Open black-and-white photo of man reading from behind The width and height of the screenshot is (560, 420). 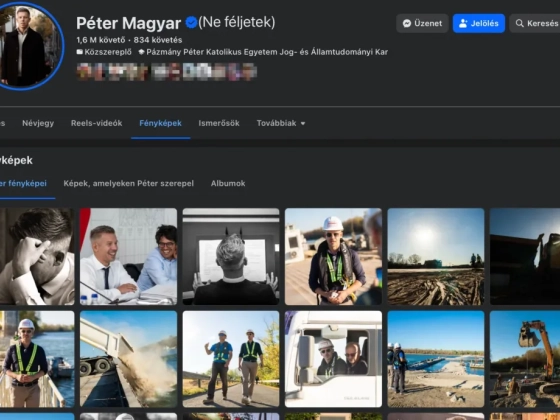[x=231, y=256]
